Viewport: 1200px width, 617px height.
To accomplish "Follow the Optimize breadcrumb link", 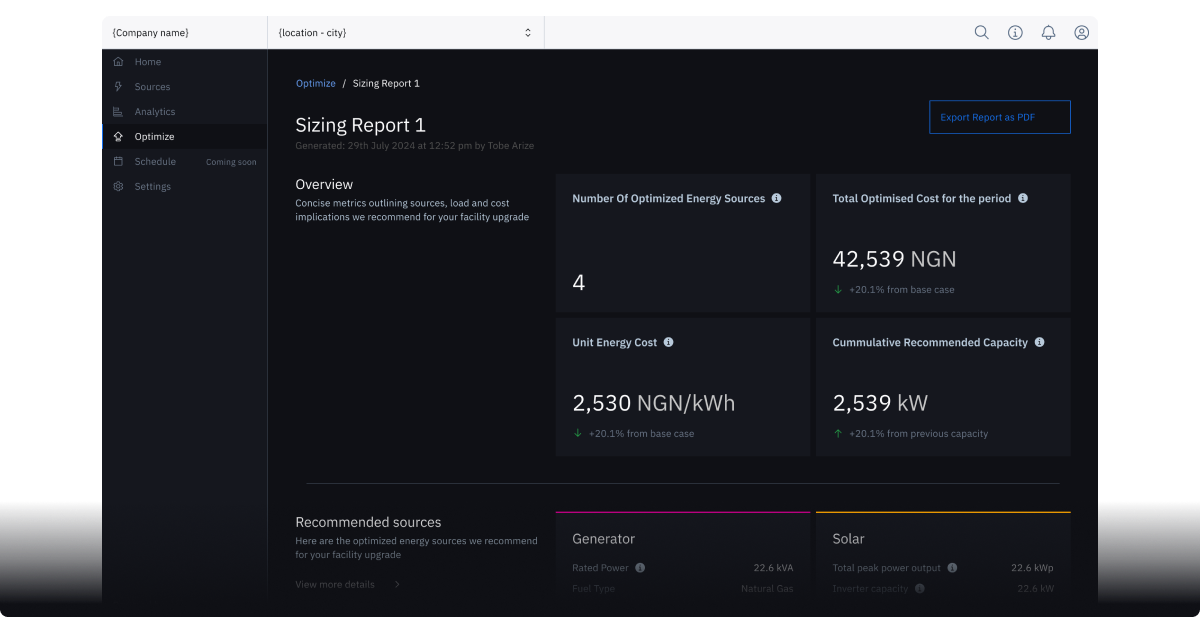I will (316, 83).
